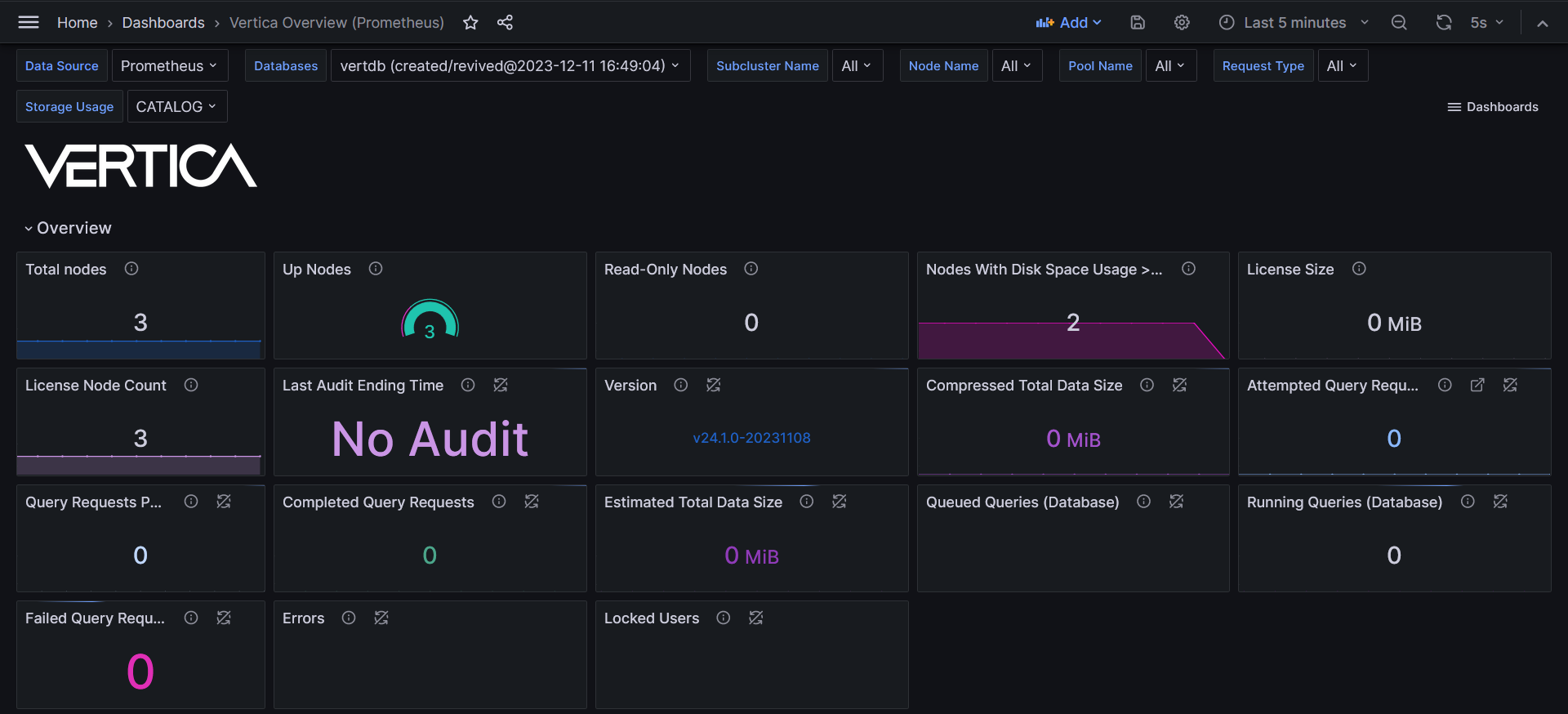Screen dimensions: 1568x714
Task: Click the Locked Users panel title
Action: pos(652,618)
